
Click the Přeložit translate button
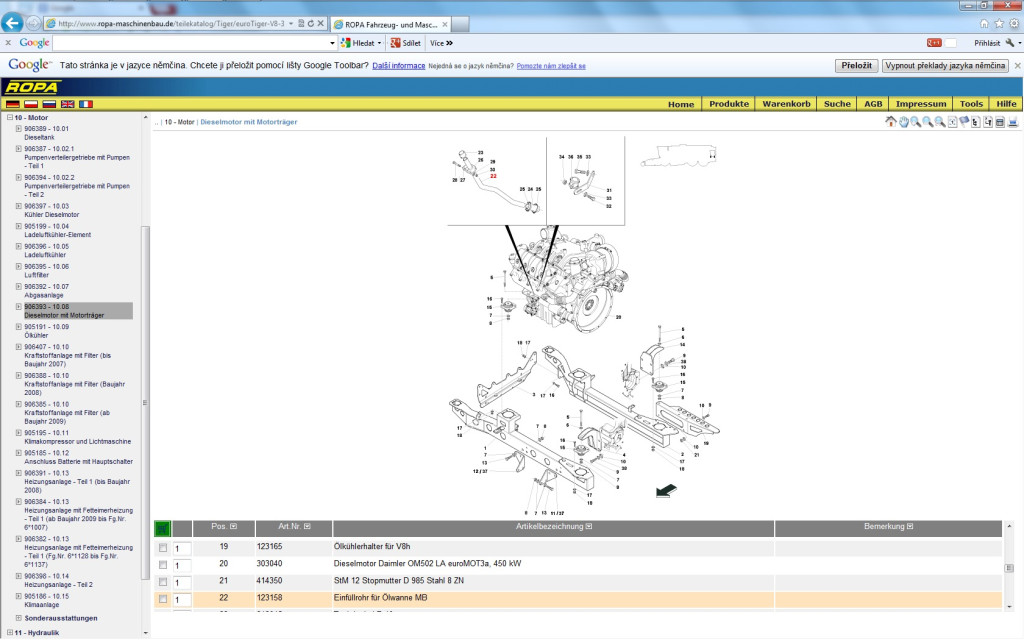point(856,66)
